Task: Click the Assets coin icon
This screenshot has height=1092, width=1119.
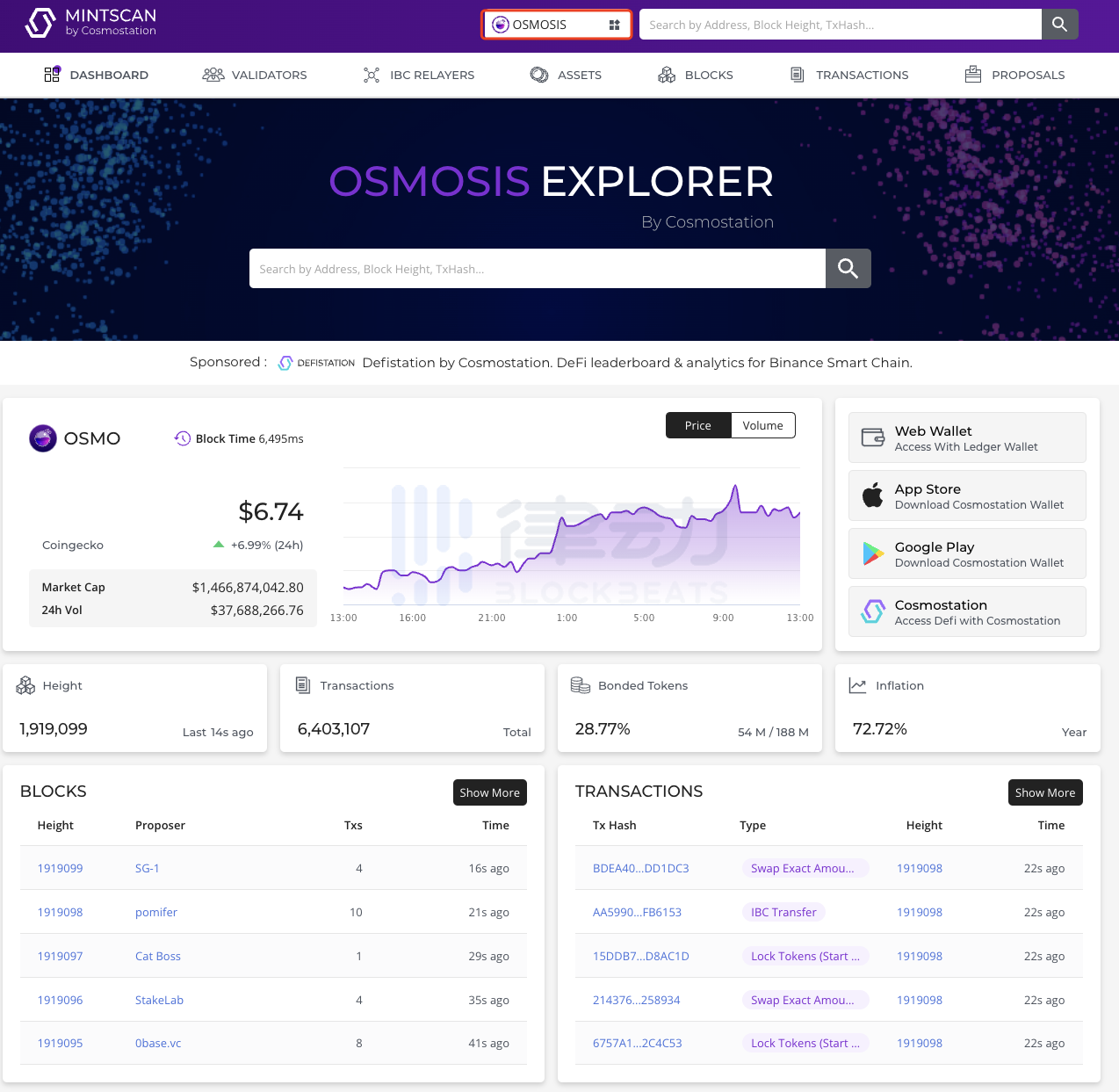Action: 539,75
